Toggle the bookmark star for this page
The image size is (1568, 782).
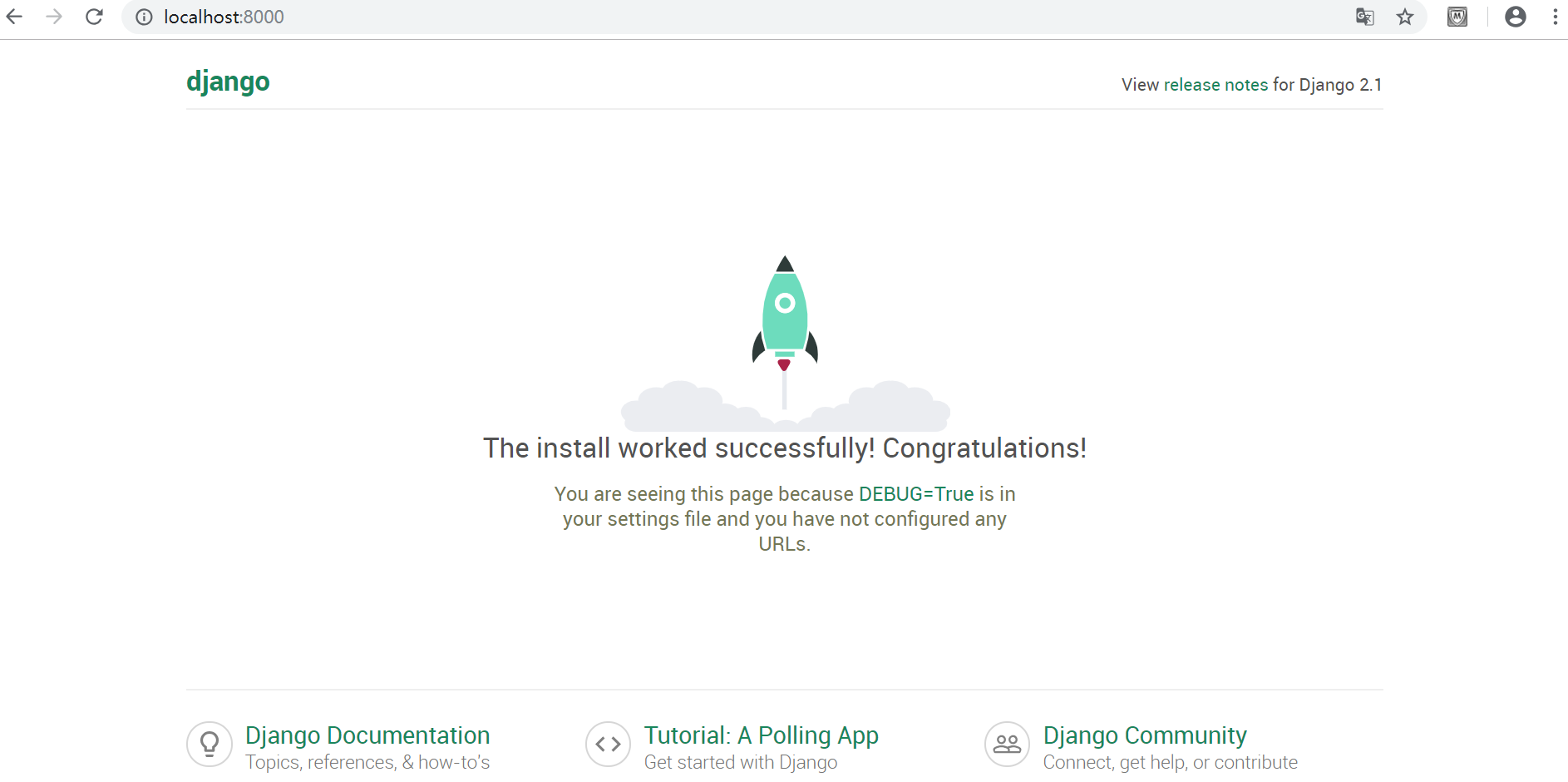click(x=1406, y=17)
